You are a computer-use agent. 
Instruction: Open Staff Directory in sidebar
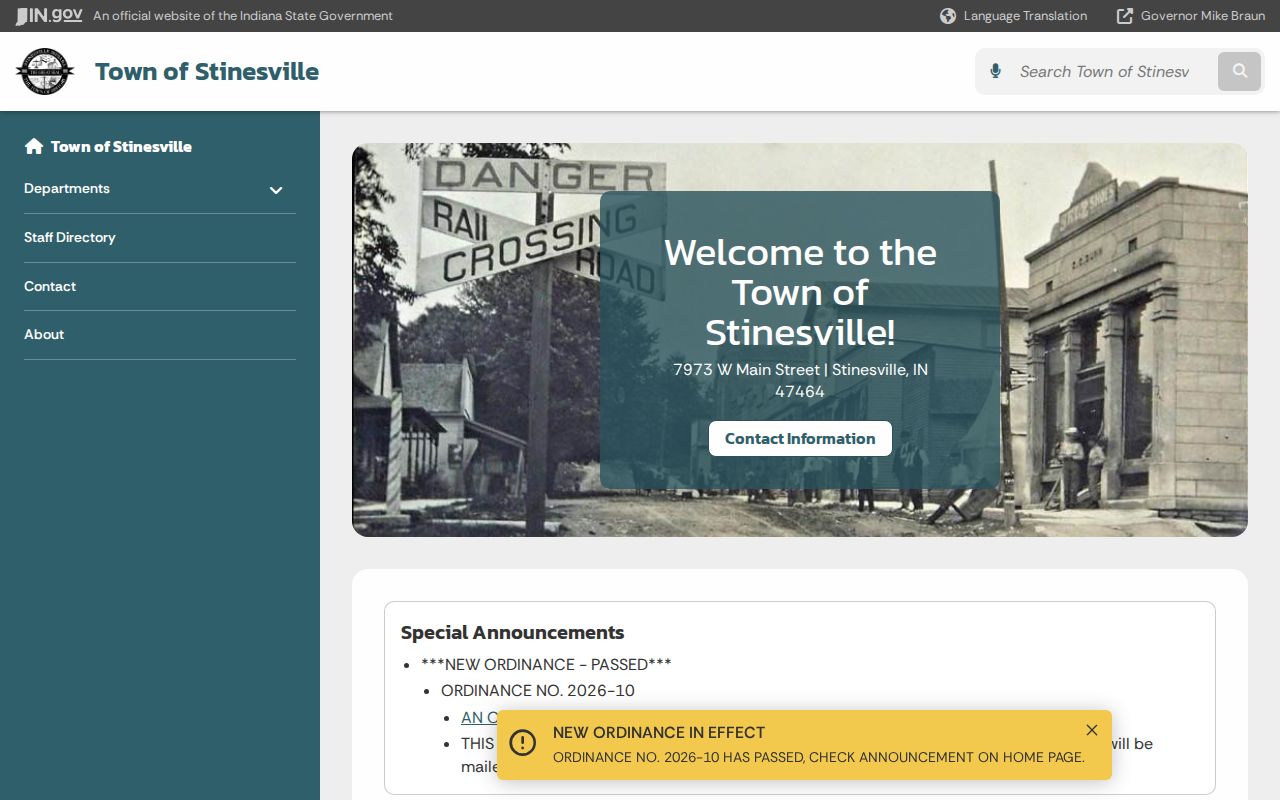click(x=70, y=237)
